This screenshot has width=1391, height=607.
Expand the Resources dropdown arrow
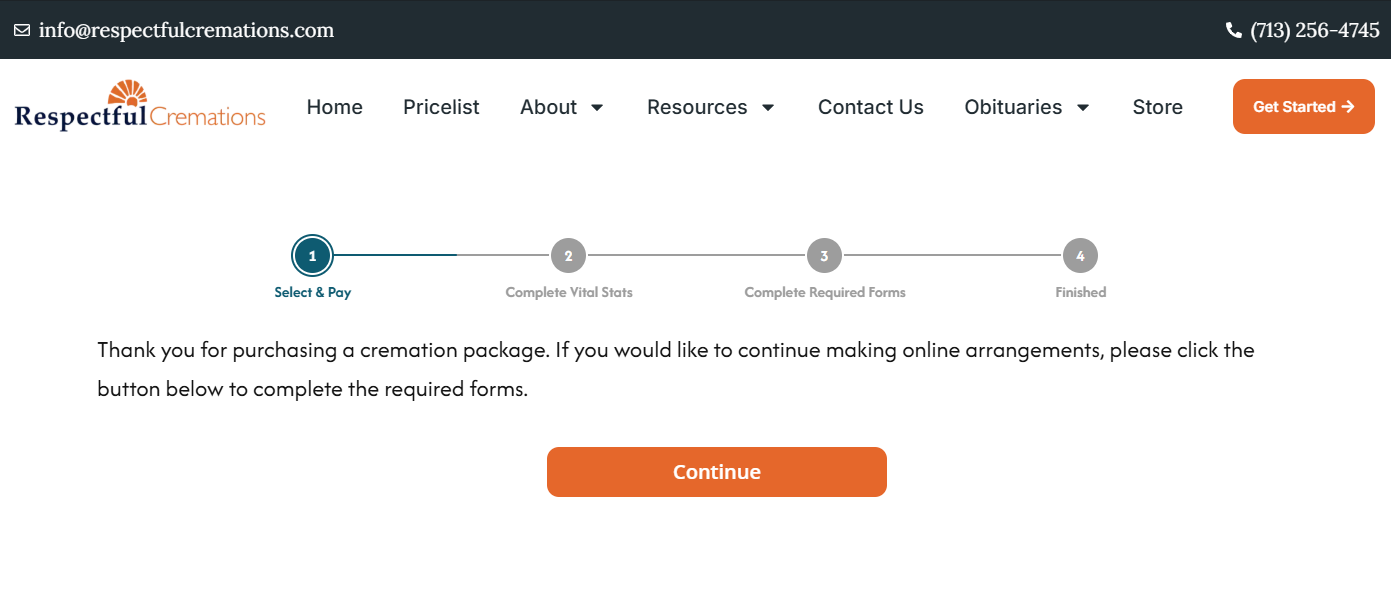pyautogui.click(x=768, y=108)
